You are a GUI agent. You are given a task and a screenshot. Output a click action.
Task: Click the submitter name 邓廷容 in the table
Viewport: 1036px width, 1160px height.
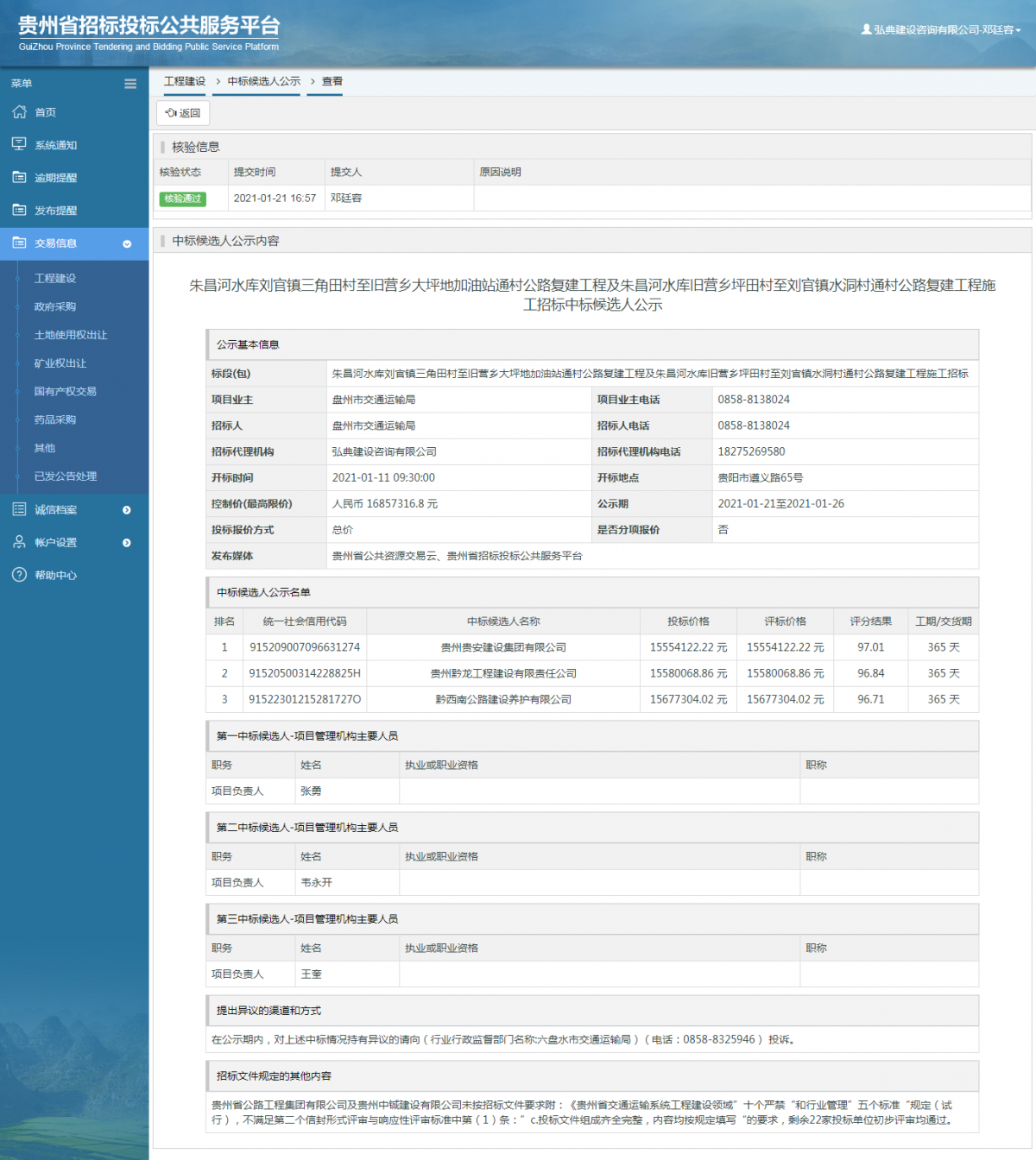[346, 199]
